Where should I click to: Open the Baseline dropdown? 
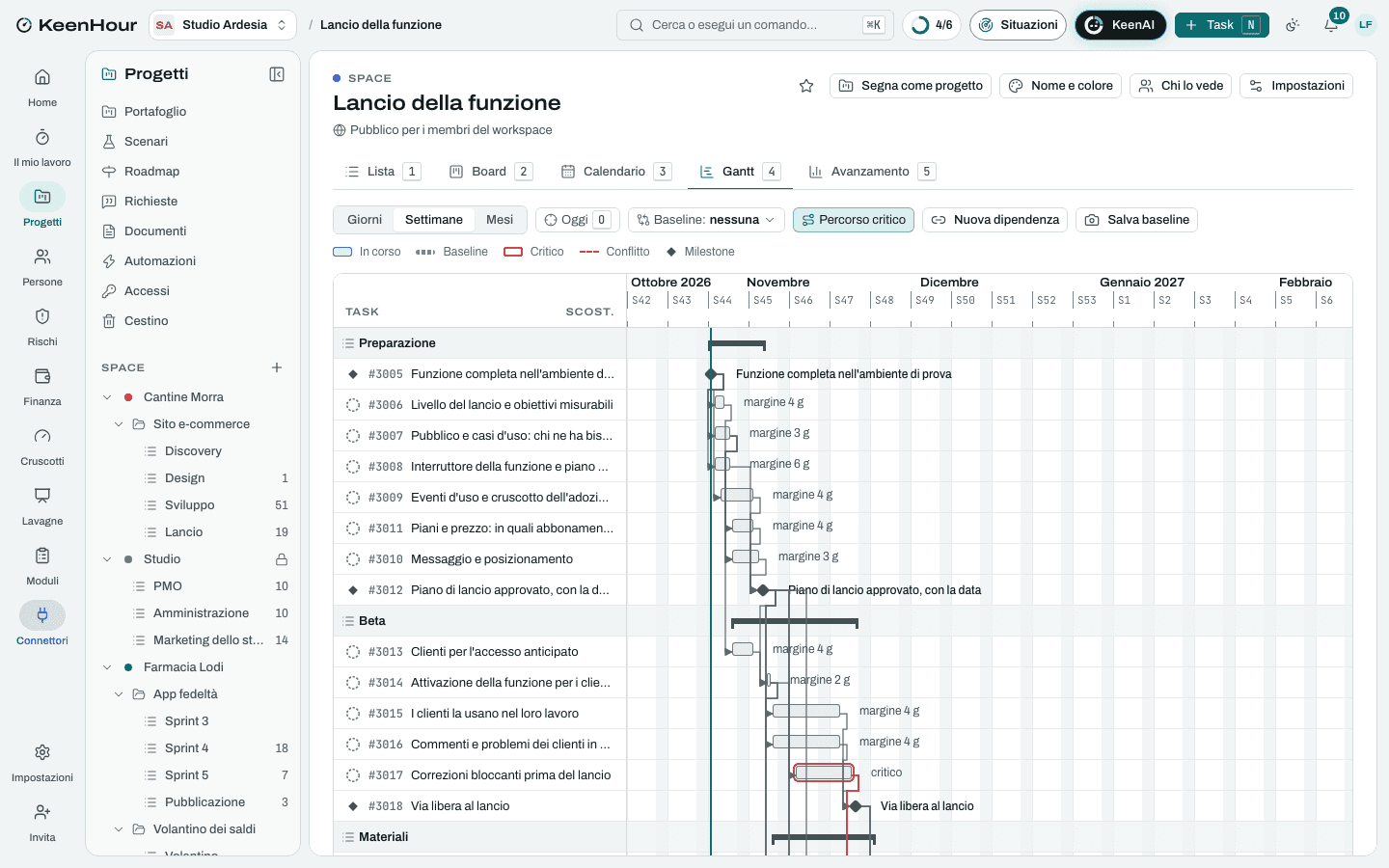[x=706, y=220]
